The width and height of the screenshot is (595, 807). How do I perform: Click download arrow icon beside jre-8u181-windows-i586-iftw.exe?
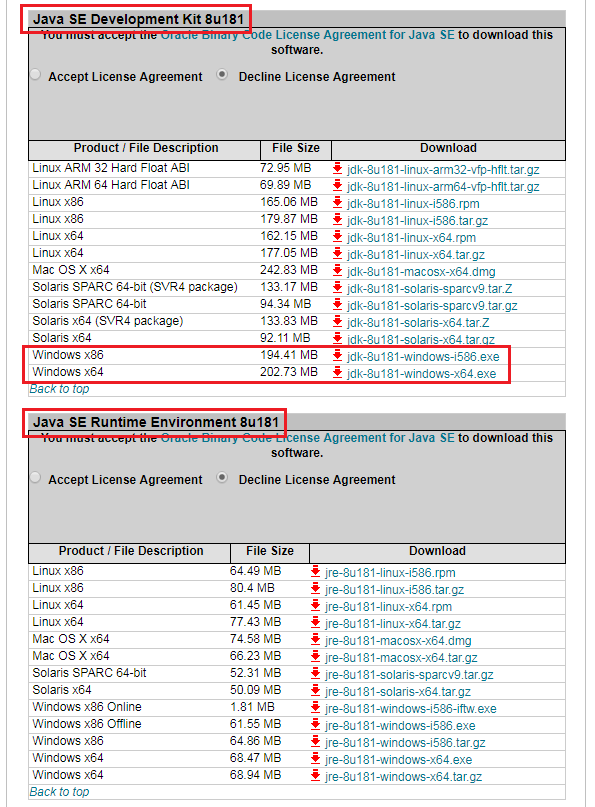pyautogui.click(x=316, y=707)
